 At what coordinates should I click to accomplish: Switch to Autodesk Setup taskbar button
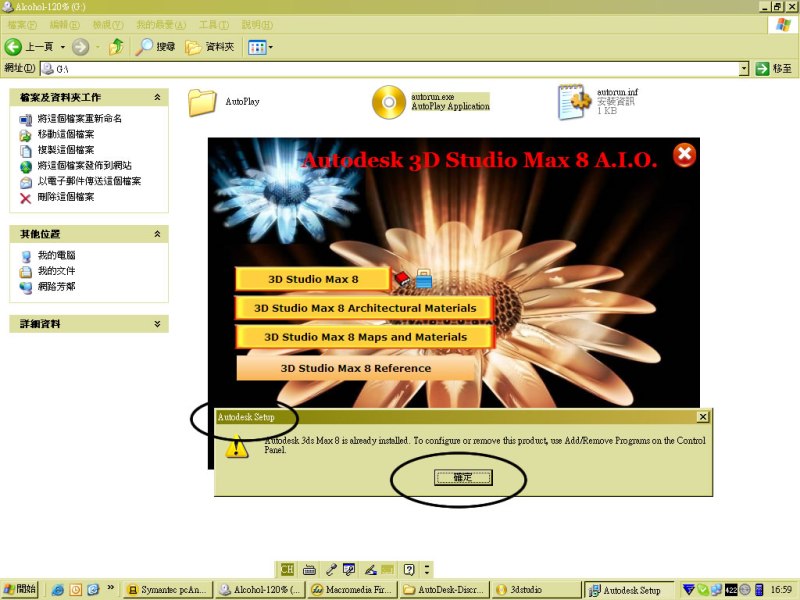coord(629,590)
